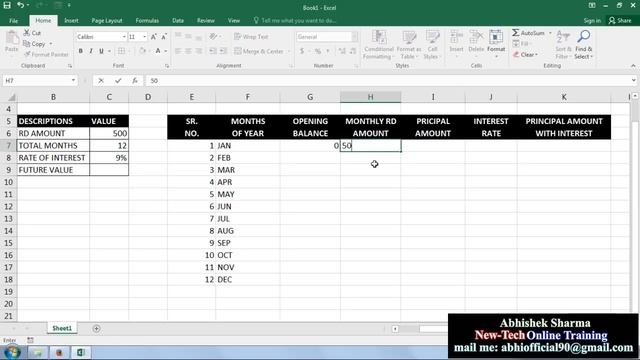Click in the formula bar showing 50
The width and height of the screenshot is (640, 360).
(x=388, y=81)
